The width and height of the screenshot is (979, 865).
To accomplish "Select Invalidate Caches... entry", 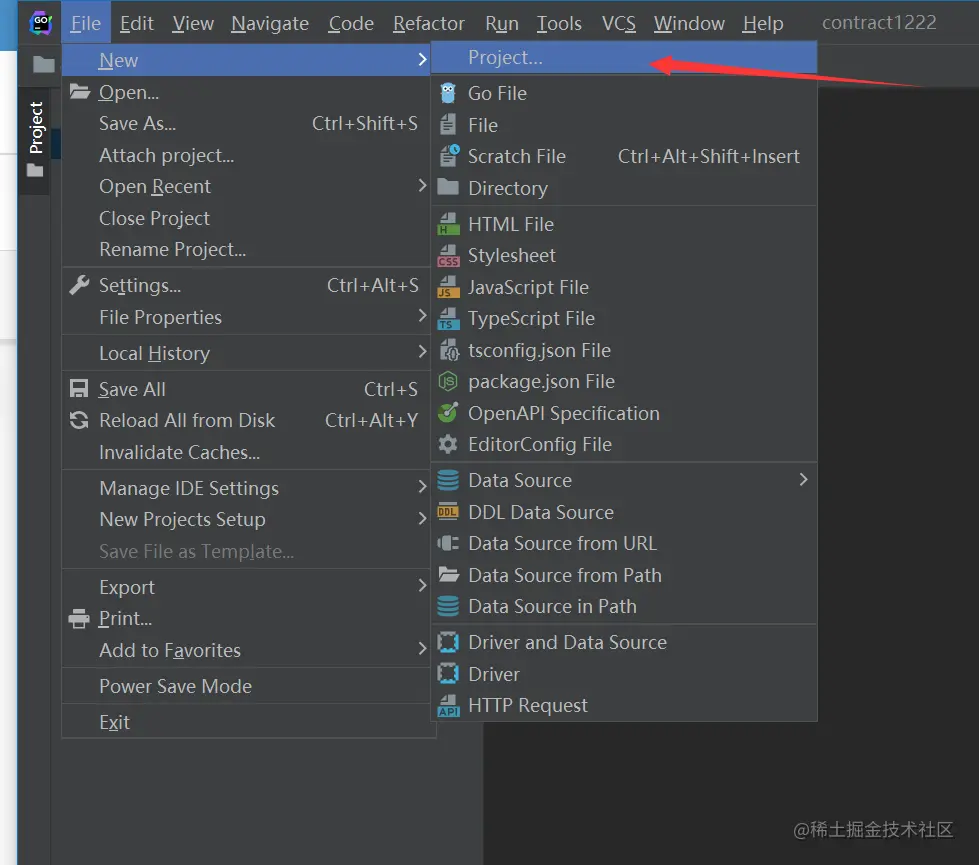I will tap(246, 452).
